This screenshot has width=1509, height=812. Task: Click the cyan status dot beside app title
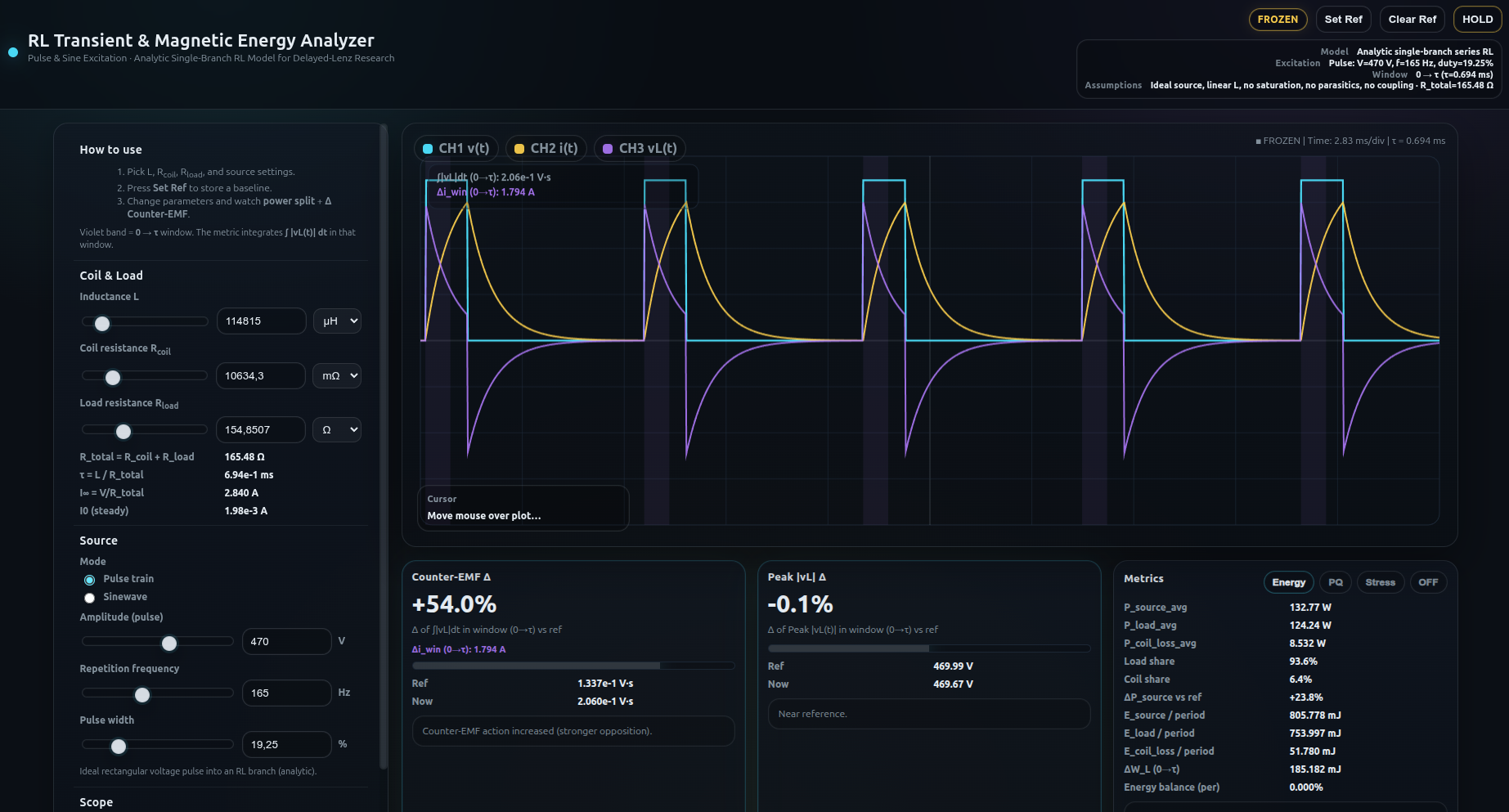[13, 52]
